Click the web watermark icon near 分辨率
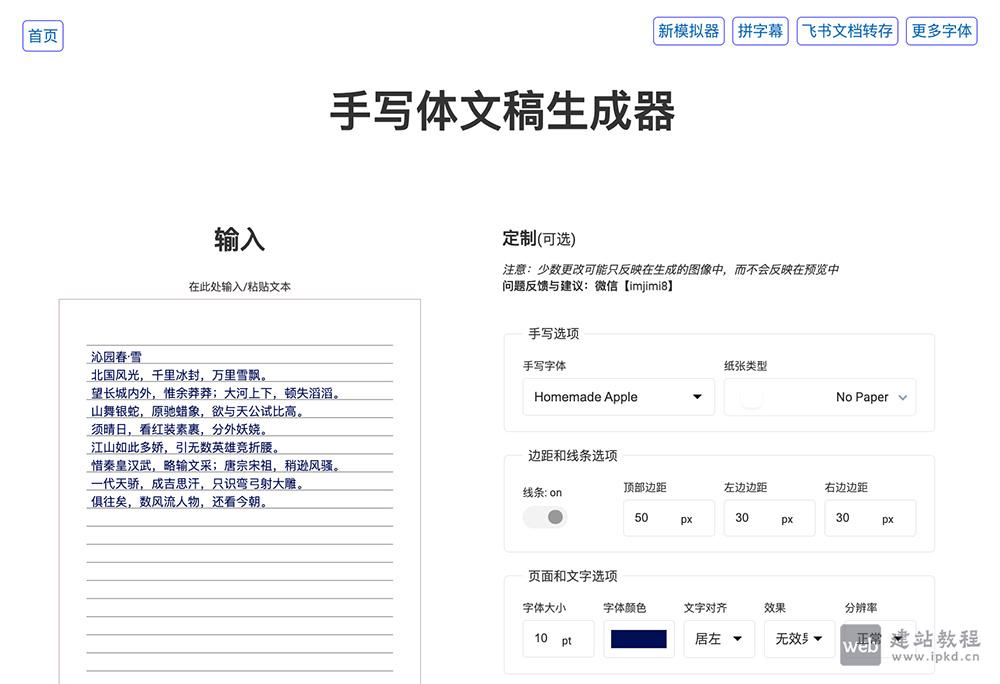Screen dimensions: 1000x684 (x=860, y=647)
